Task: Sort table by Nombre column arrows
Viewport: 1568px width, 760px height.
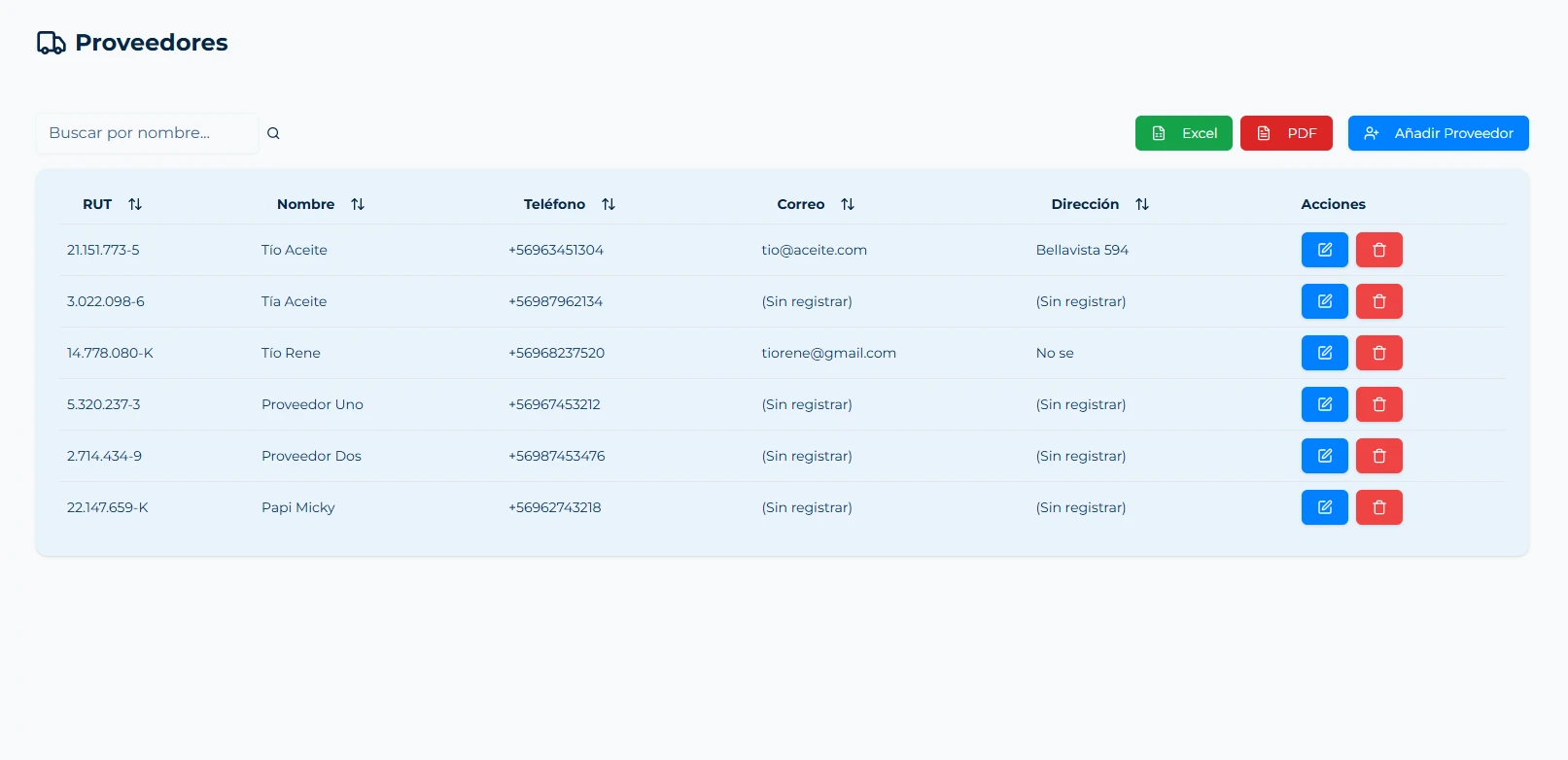Action: coord(358,204)
